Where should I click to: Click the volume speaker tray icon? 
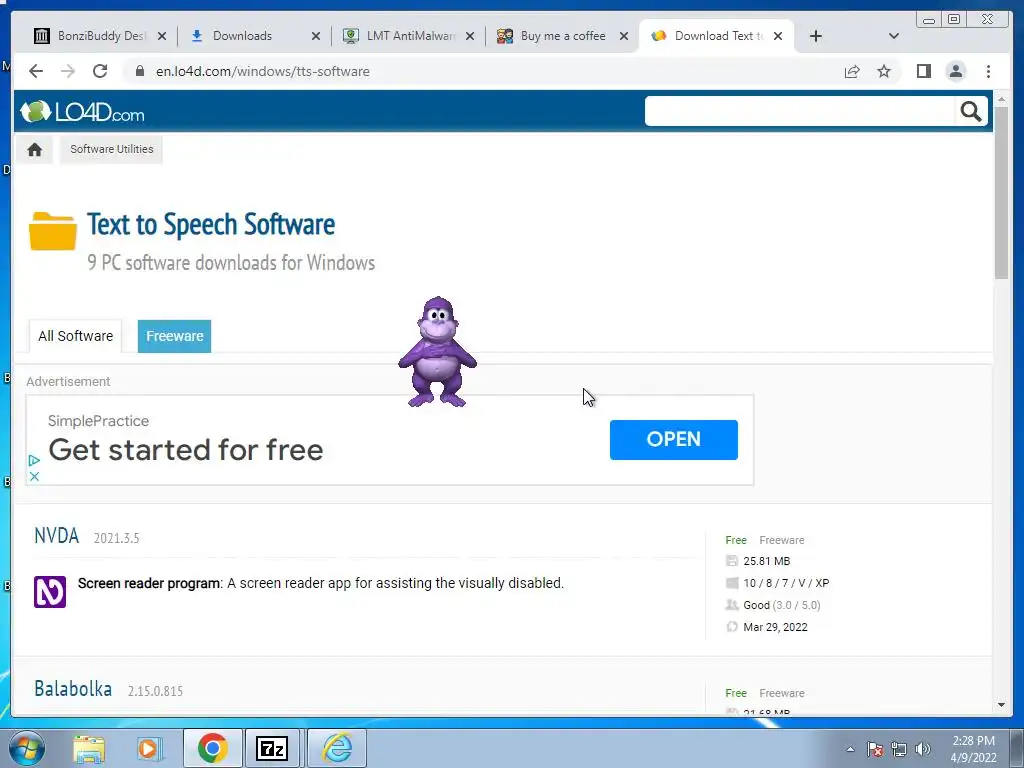[x=923, y=750]
